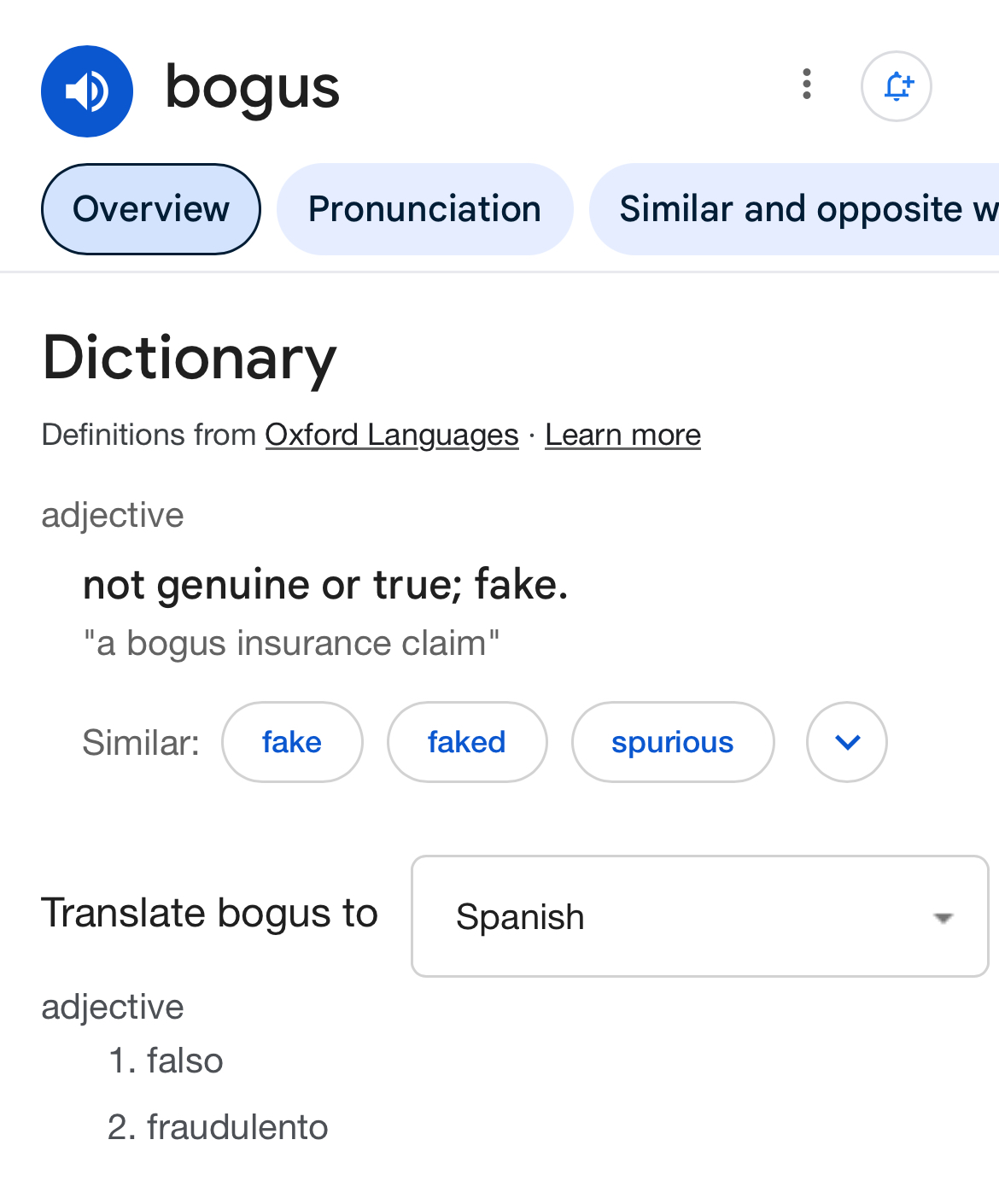Click the Dictionary heading
This screenshot has height=1204, width=999.
[190, 358]
